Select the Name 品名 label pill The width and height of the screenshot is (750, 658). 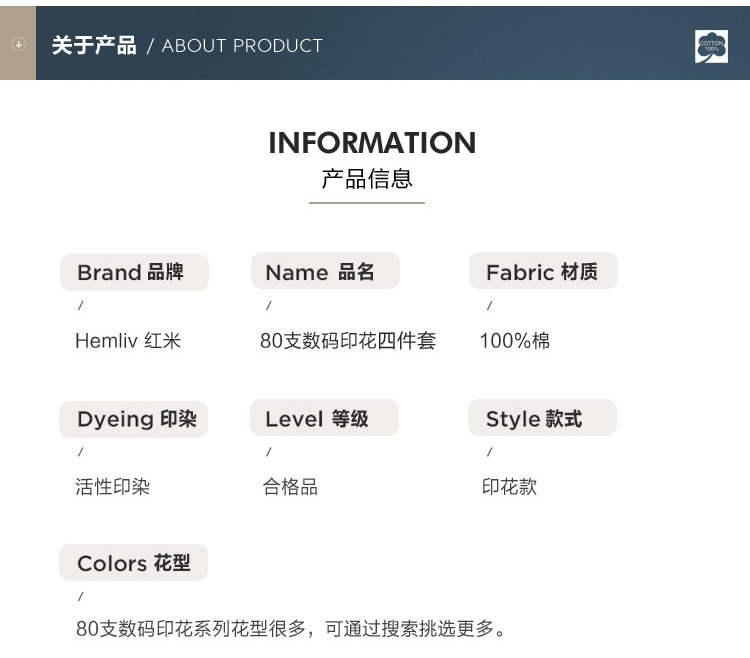pyautogui.click(x=325, y=271)
